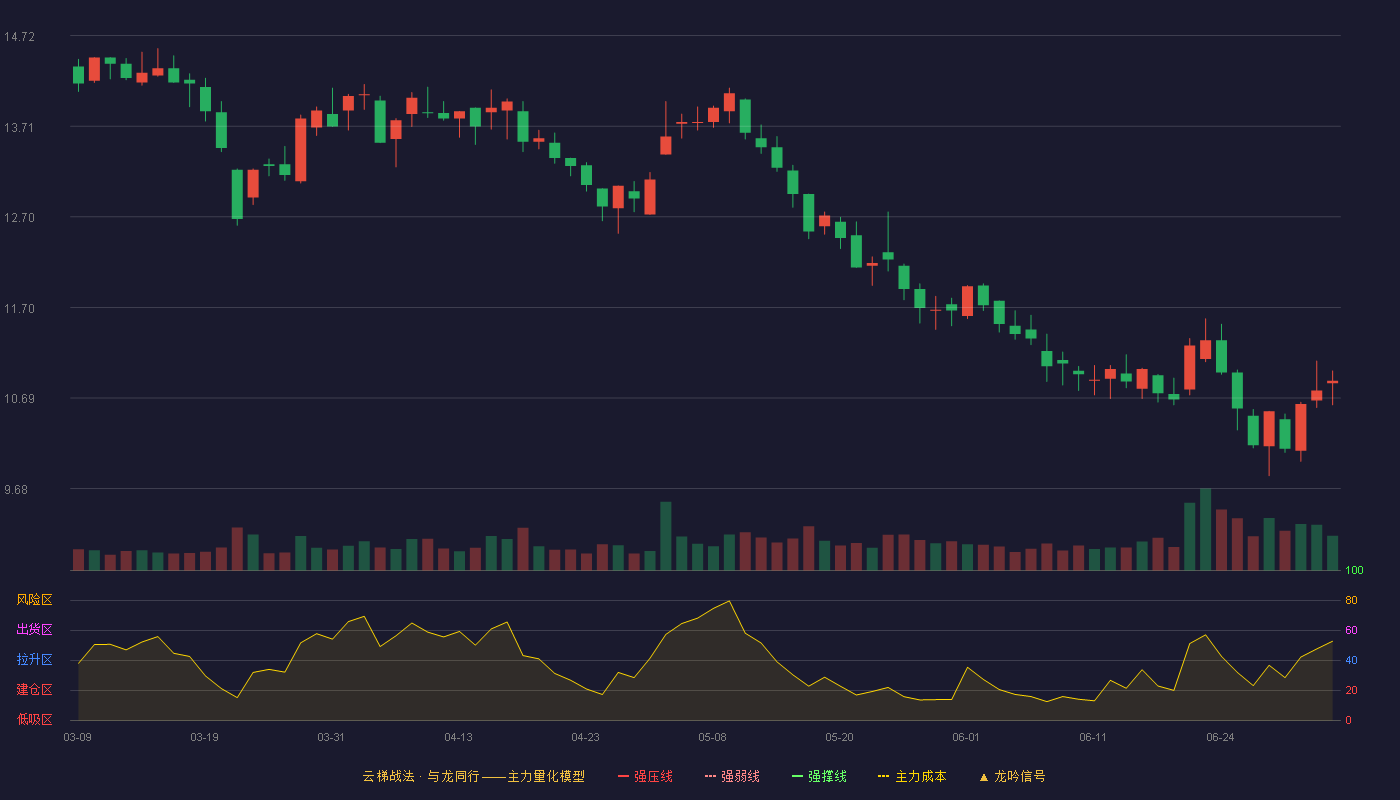Click the 11.70 price axis label
The height and width of the screenshot is (800, 1400).
point(19,309)
